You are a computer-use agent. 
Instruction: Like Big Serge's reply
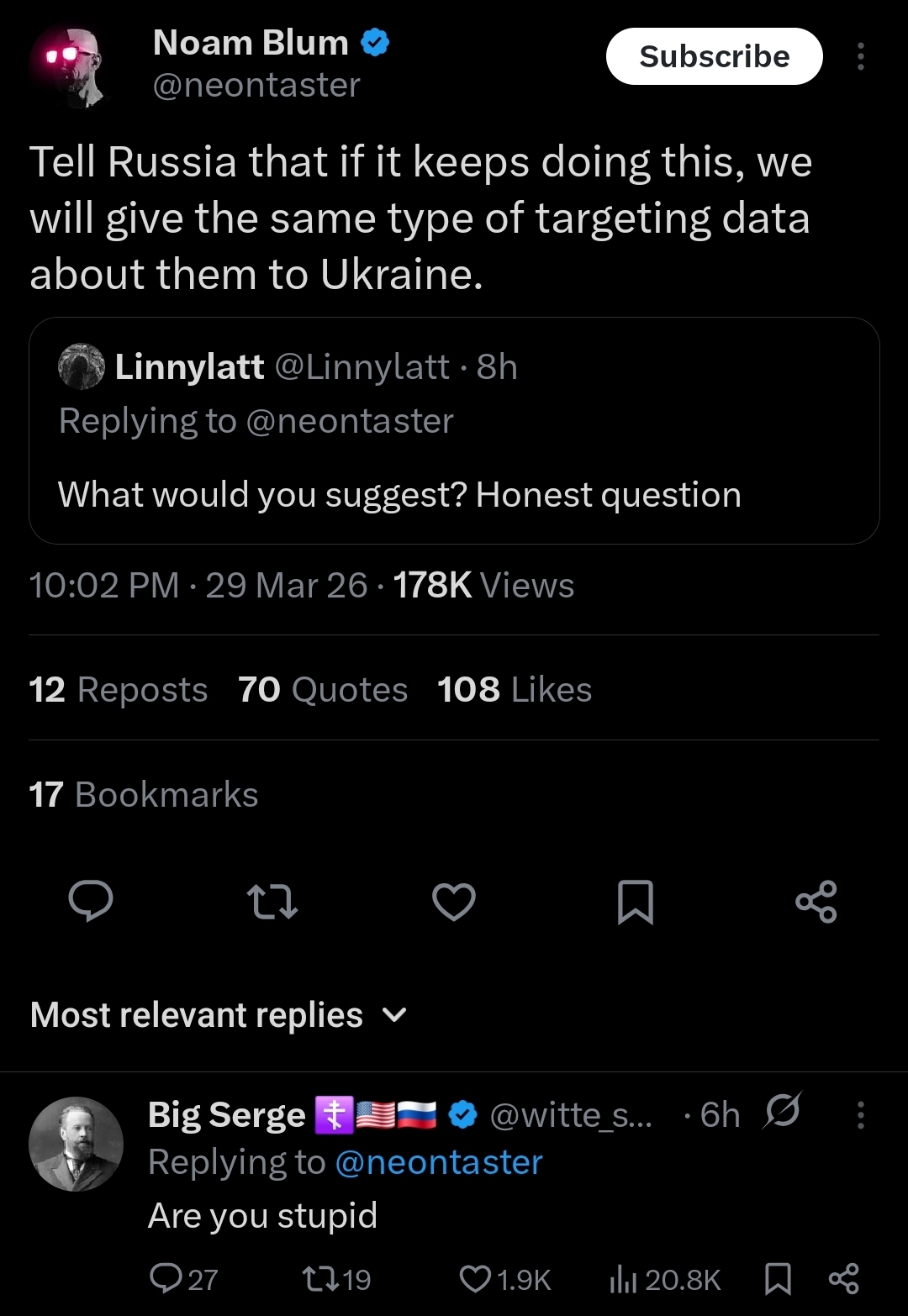(x=475, y=1279)
